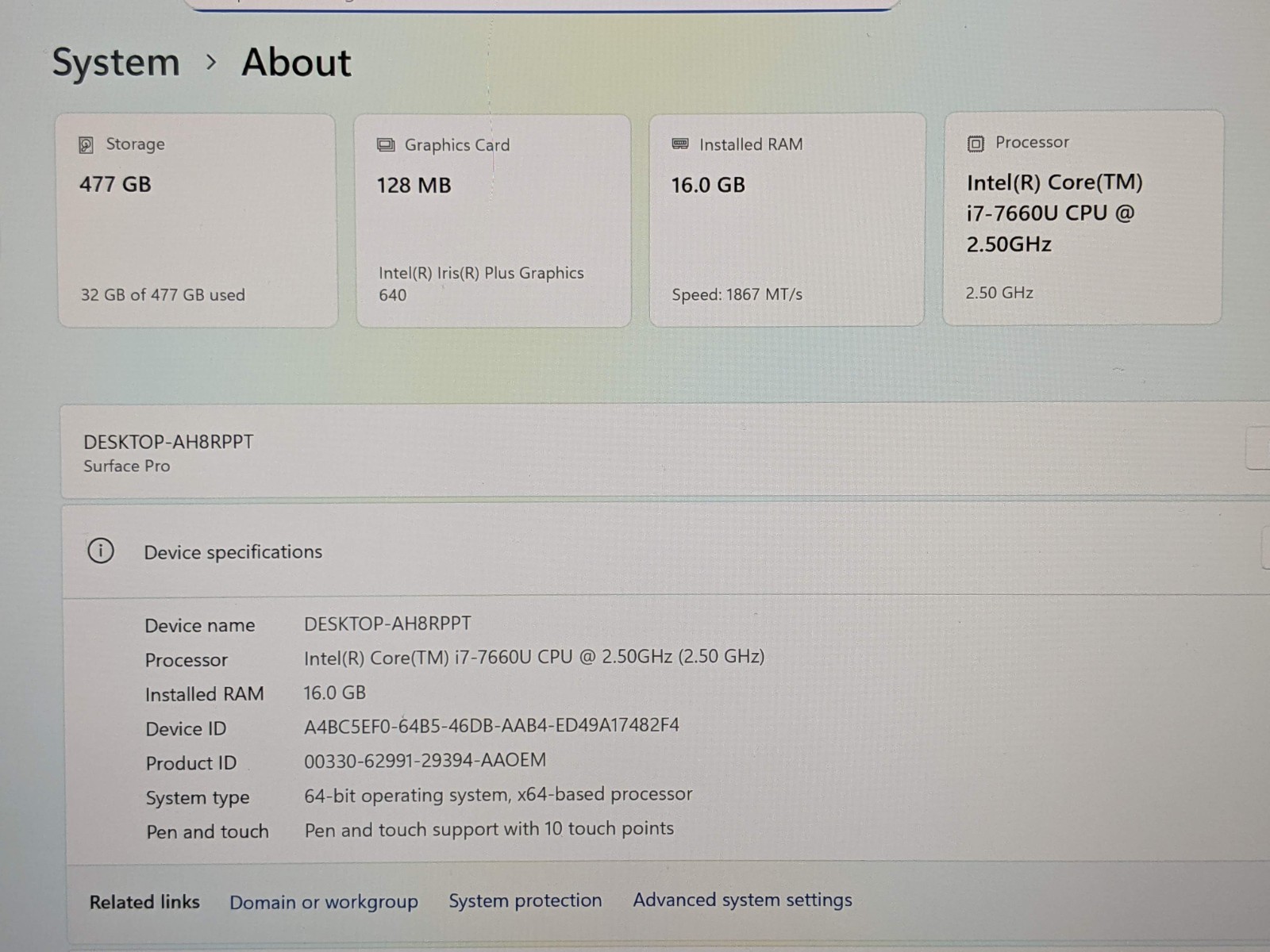The height and width of the screenshot is (952, 1270).
Task: Click the Device ID row label
Action: point(186,728)
